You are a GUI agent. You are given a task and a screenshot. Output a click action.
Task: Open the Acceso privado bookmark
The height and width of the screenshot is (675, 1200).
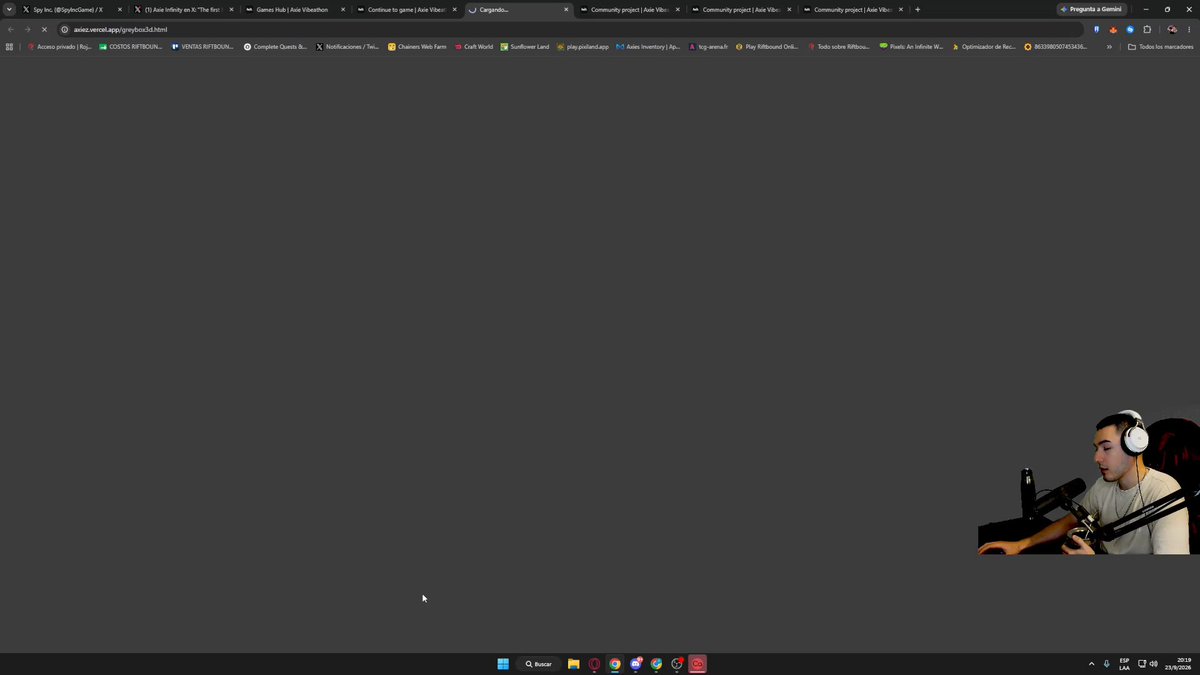[59, 47]
